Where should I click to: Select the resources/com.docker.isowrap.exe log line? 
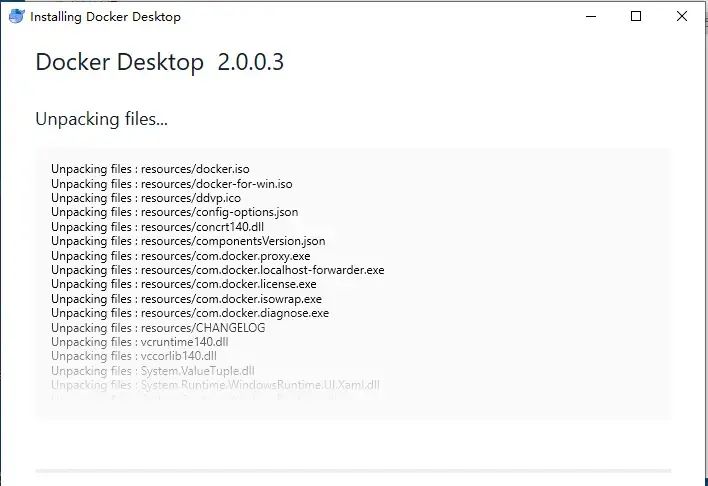tap(186, 299)
